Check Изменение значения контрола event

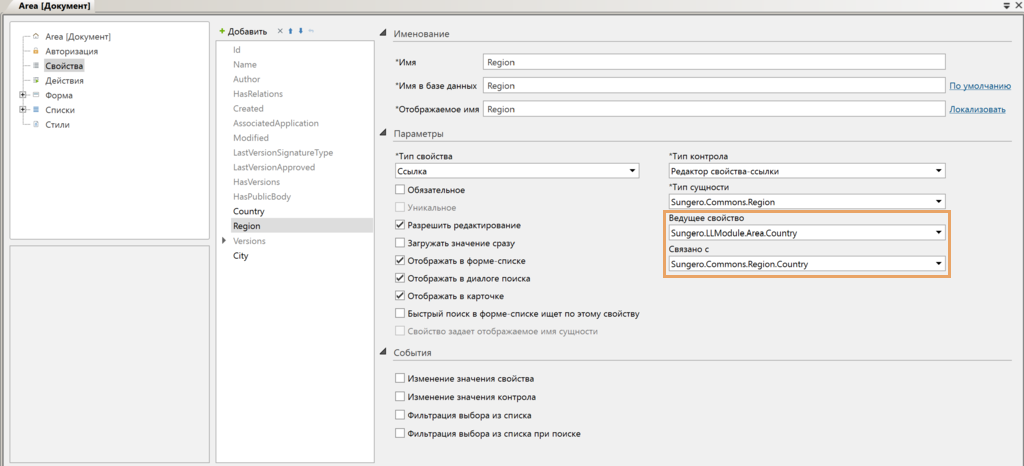tap(400, 397)
